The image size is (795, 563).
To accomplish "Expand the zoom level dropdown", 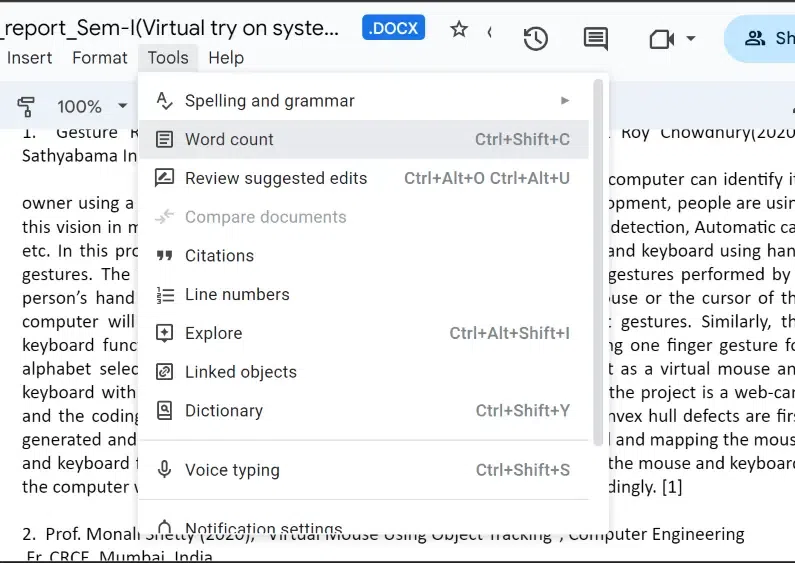I will click(x=123, y=106).
